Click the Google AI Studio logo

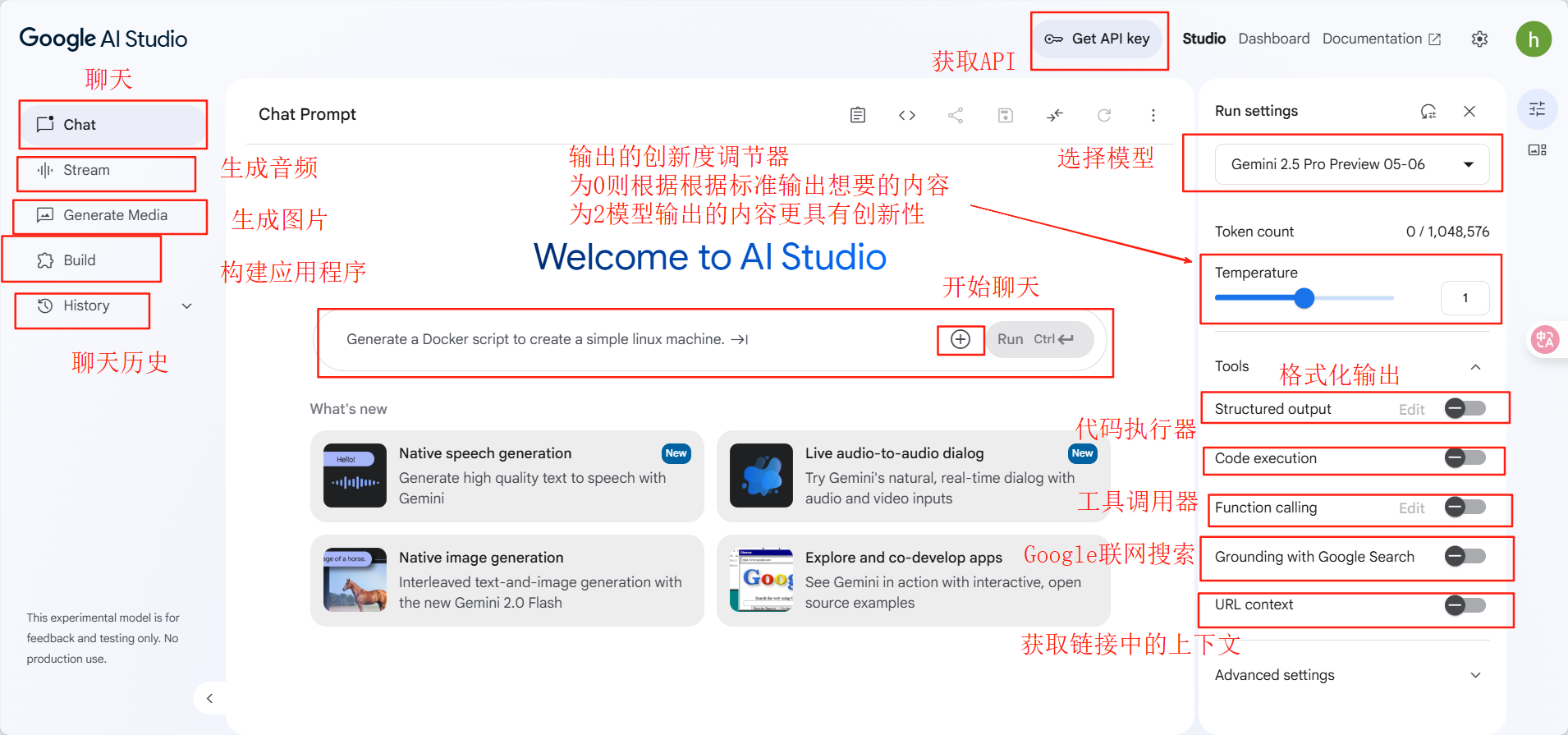[x=103, y=39]
